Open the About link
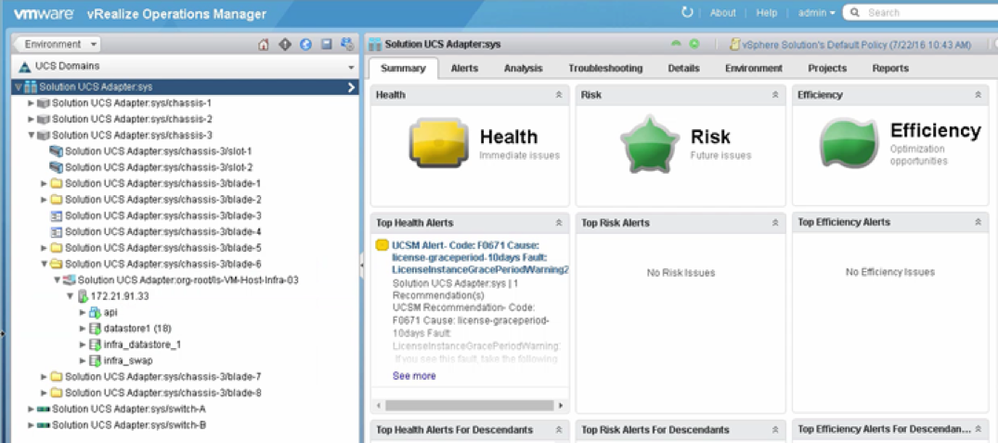 (x=722, y=13)
